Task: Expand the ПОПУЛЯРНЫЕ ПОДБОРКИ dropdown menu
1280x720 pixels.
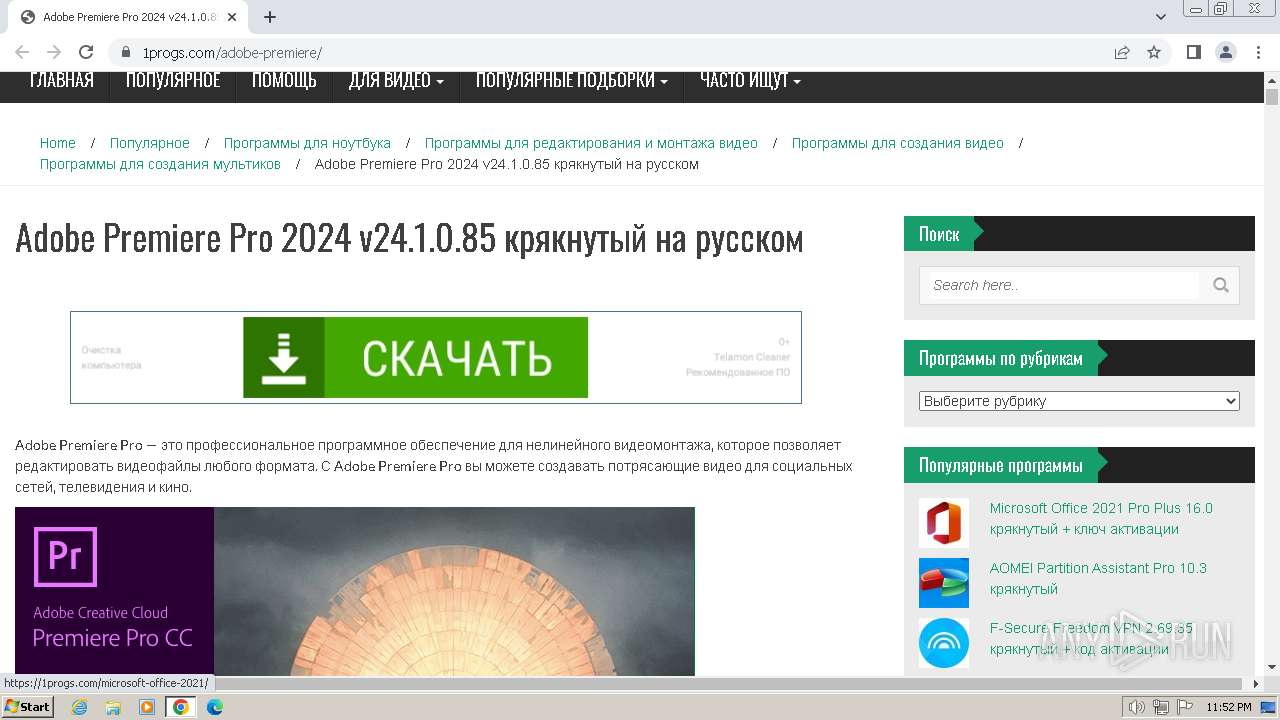Action: (572, 81)
